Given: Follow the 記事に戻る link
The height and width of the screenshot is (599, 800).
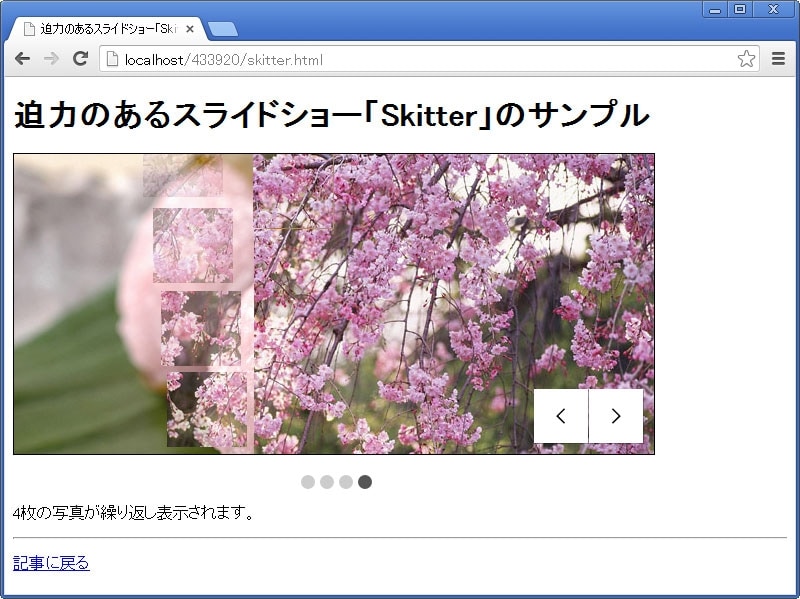Looking at the screenshot, I should click(51, 563).
